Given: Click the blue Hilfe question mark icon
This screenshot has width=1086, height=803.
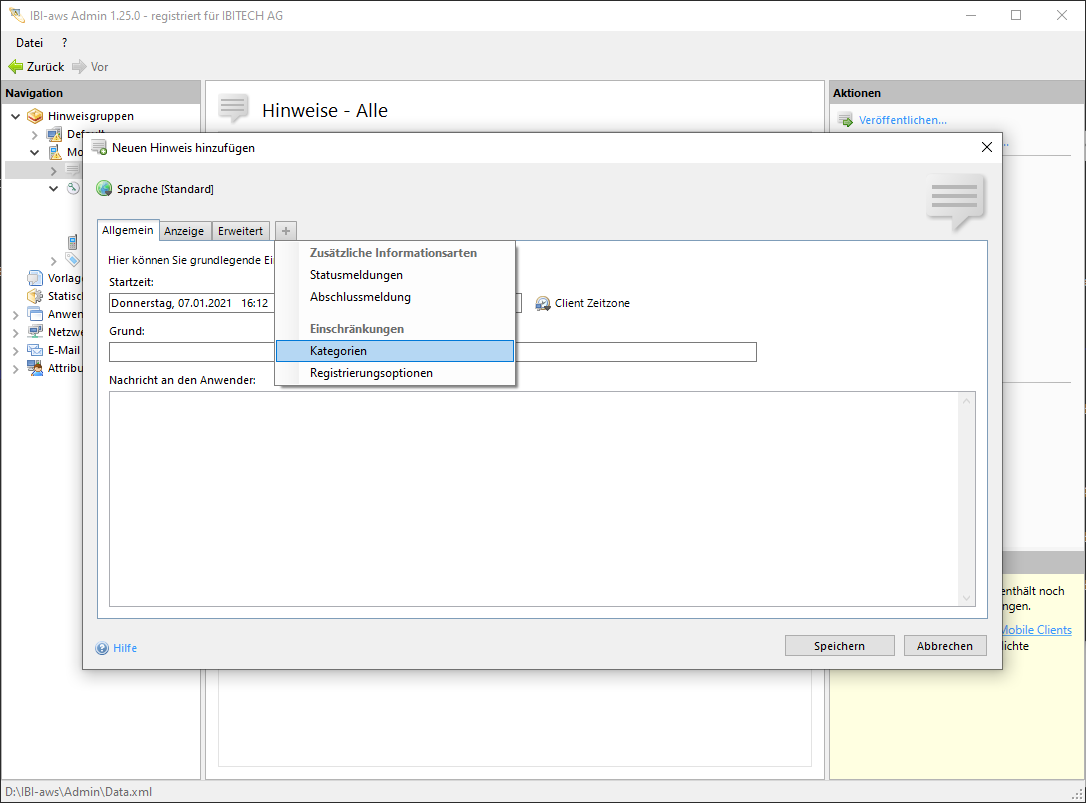Looking at the screenshot, I should [102, 648].
